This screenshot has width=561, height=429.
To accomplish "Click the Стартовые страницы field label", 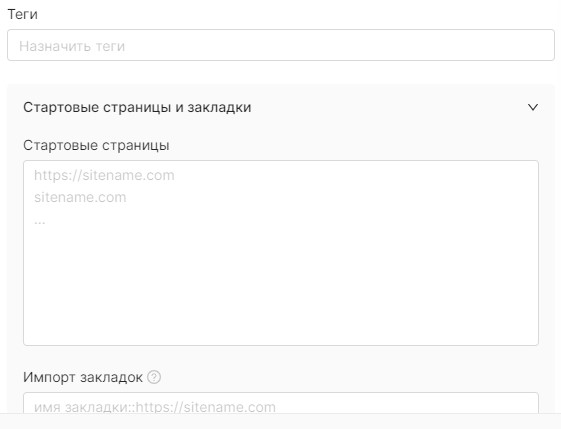I will 96,145.
